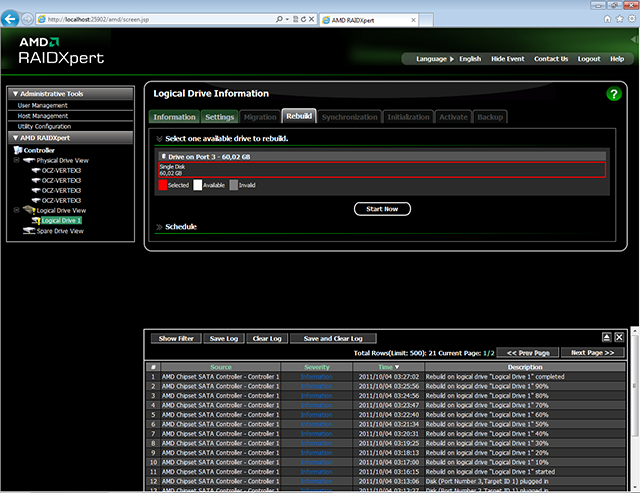The image size is (640, 493).
Task: Close the event log panel X icon
Action: (x=619, y=337)
